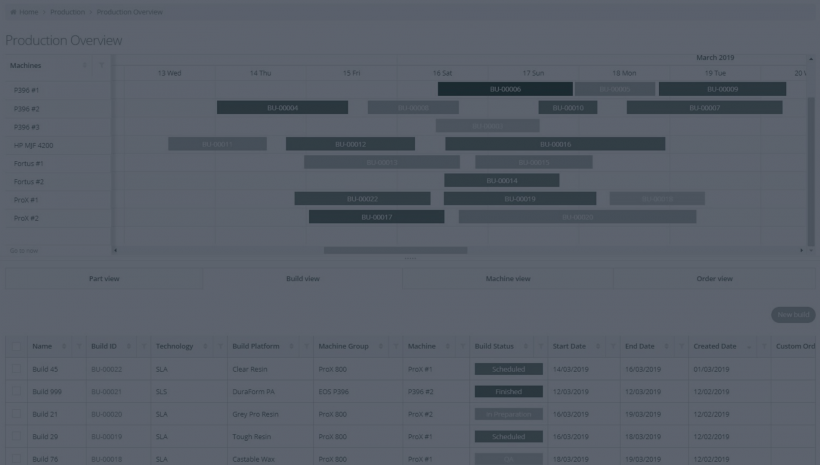Open the BU-00022 build ID link

106,369
